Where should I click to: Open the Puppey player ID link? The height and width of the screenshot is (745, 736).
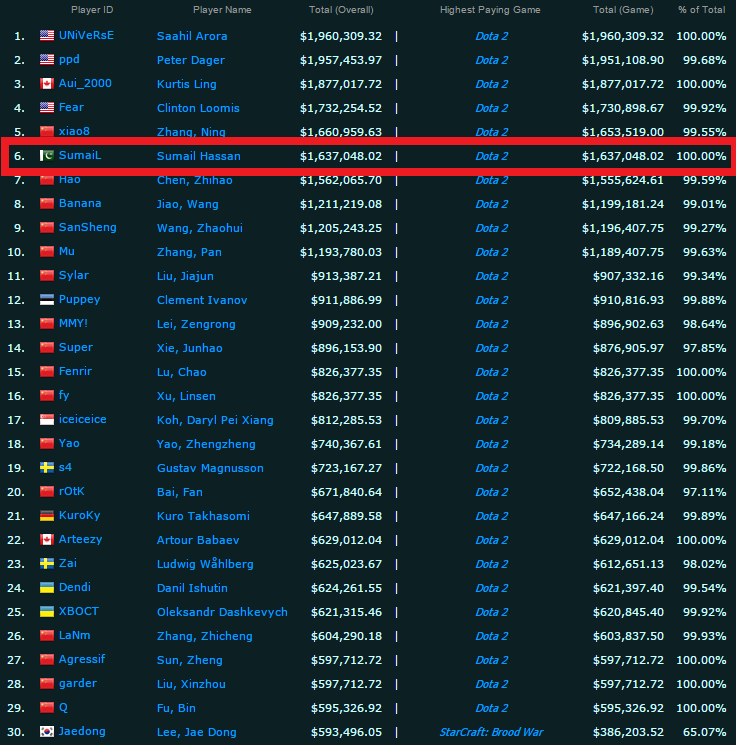79,299
